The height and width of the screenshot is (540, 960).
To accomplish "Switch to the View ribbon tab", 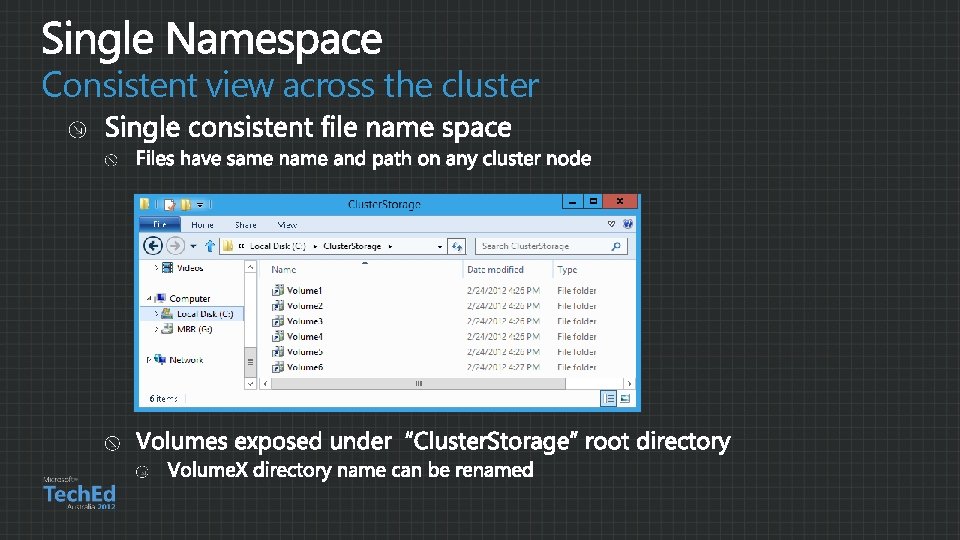I will coord(287,225).
